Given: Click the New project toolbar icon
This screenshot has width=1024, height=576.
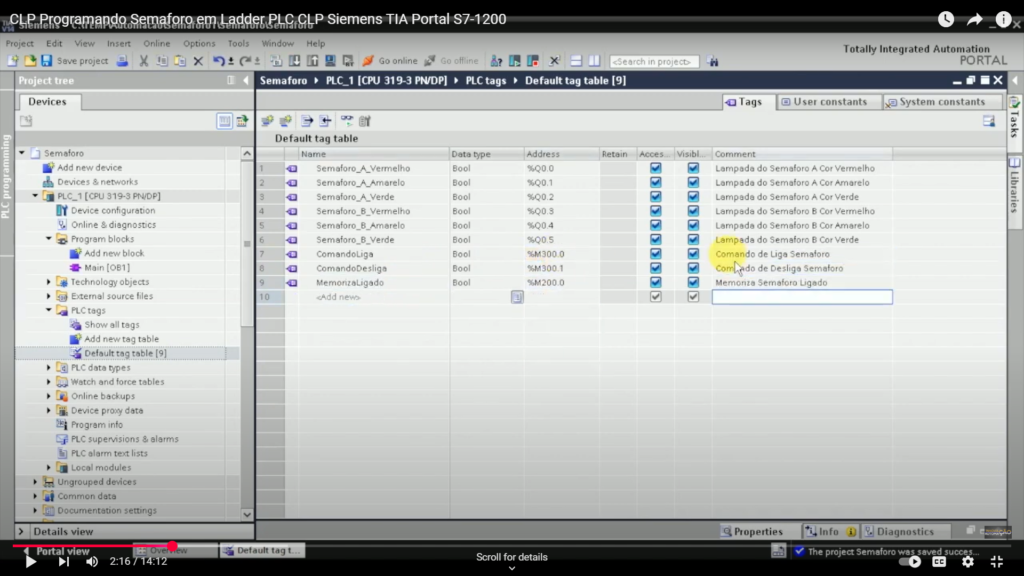Looking at the screenshot, I should click(12, 61).
